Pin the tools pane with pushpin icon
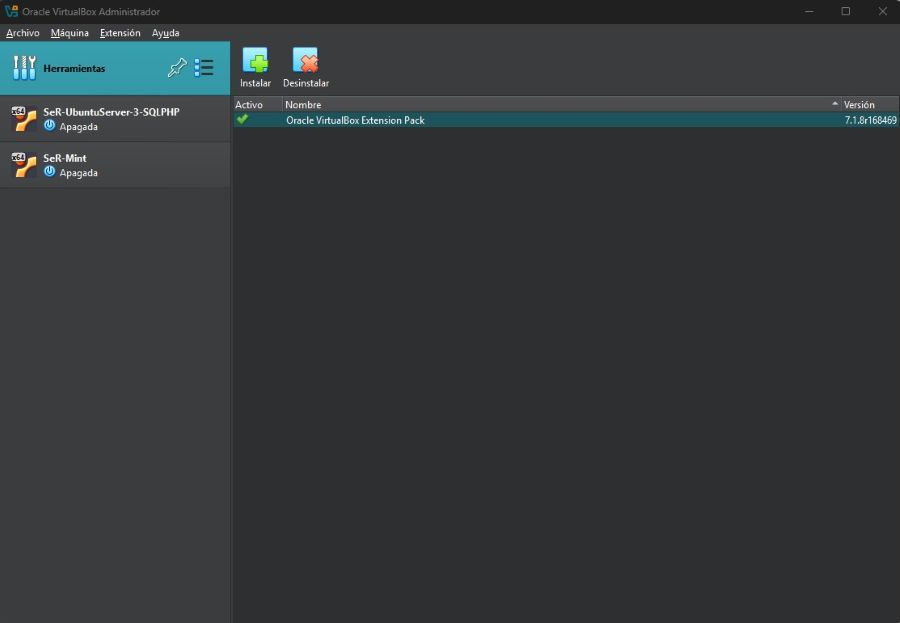This screenshot has width=900, height=623. (x=177, y=68)
